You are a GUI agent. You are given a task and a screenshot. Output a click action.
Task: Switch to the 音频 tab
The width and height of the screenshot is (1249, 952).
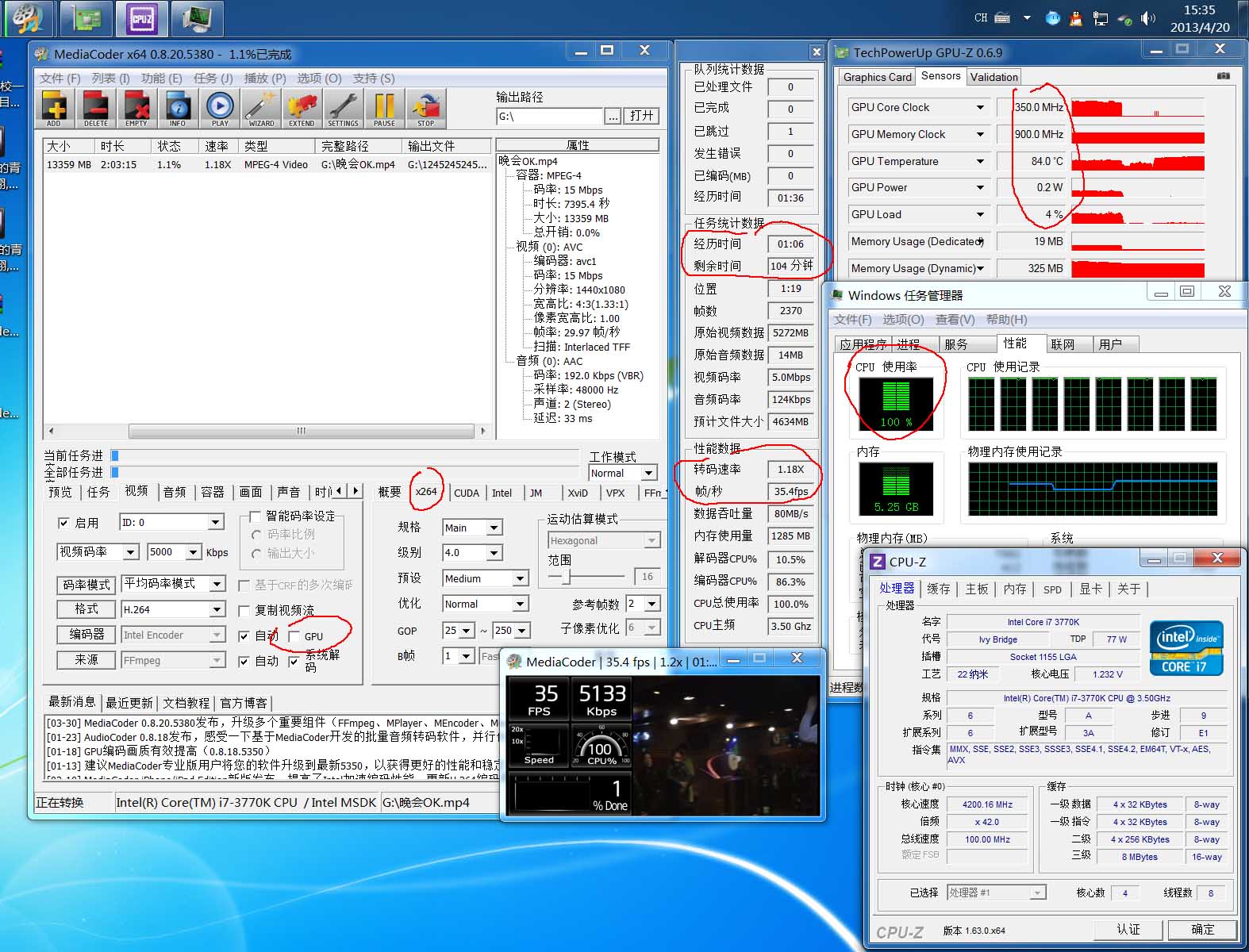[175, 492]
